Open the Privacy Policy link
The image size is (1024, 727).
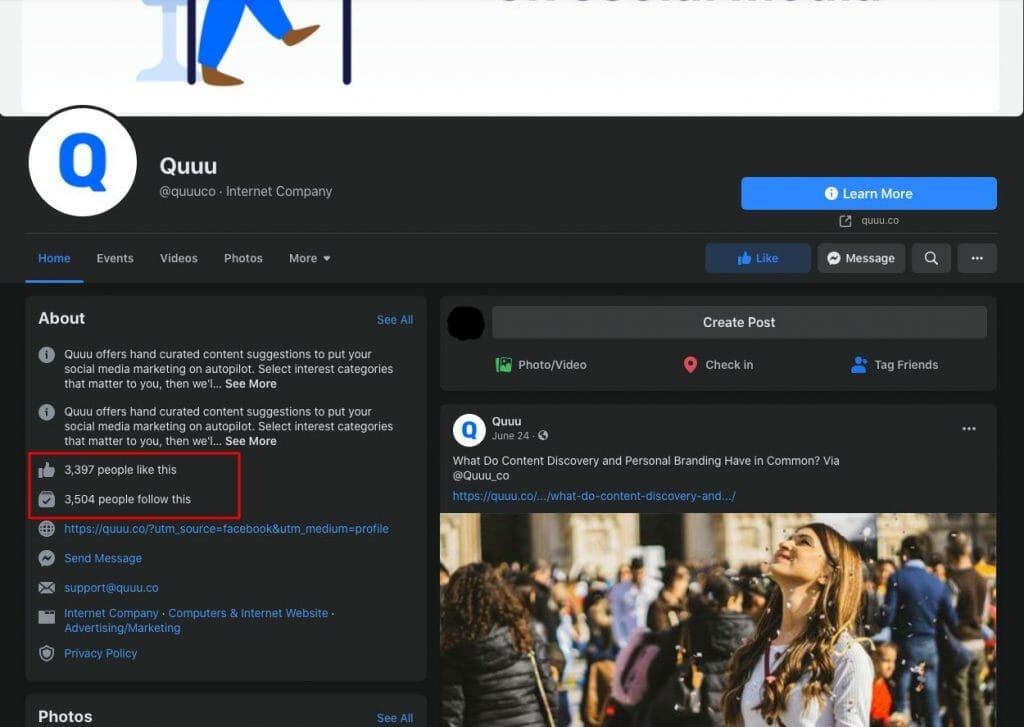click(x=101, y=653)
